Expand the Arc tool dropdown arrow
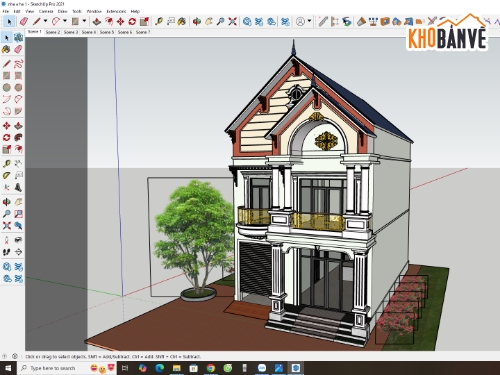The image size is (500, 375). [65, 21]
